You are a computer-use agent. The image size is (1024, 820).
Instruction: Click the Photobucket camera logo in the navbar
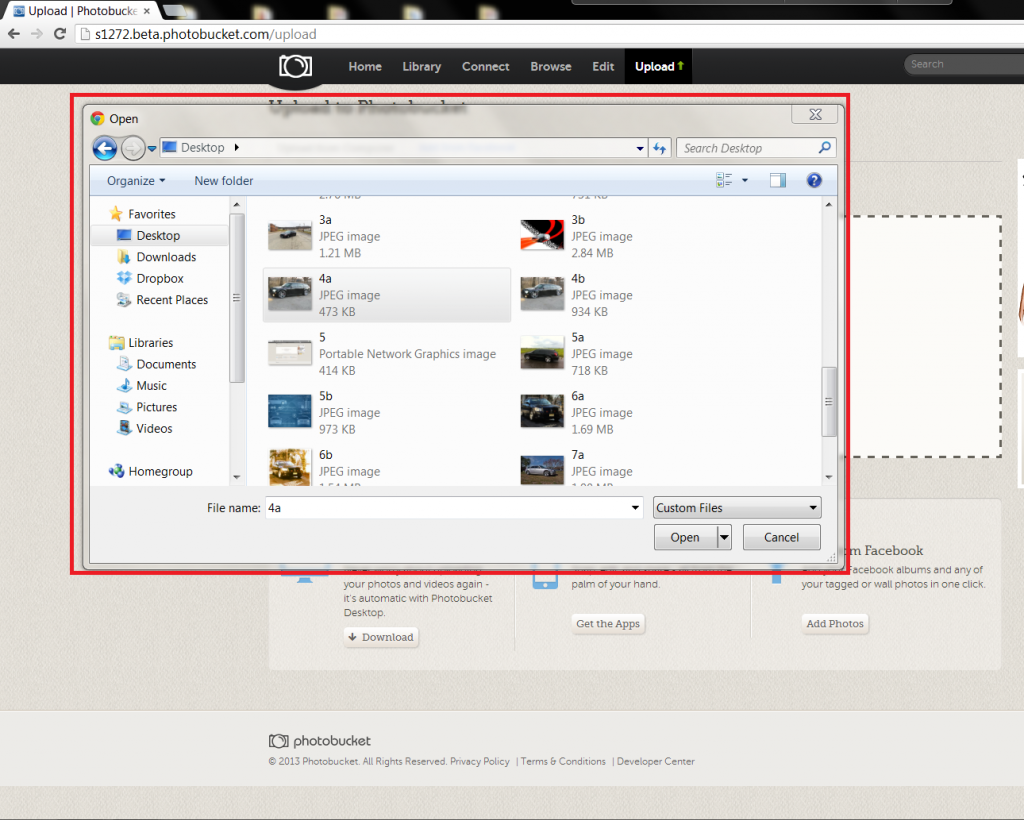coord(295,66)
